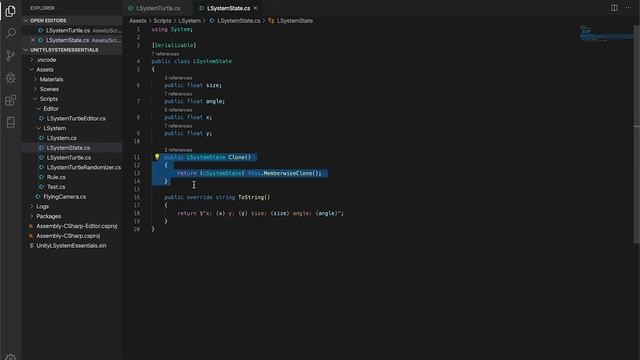Expand the Packages folder
Viewport: 640px width, 360px height.
48,216
